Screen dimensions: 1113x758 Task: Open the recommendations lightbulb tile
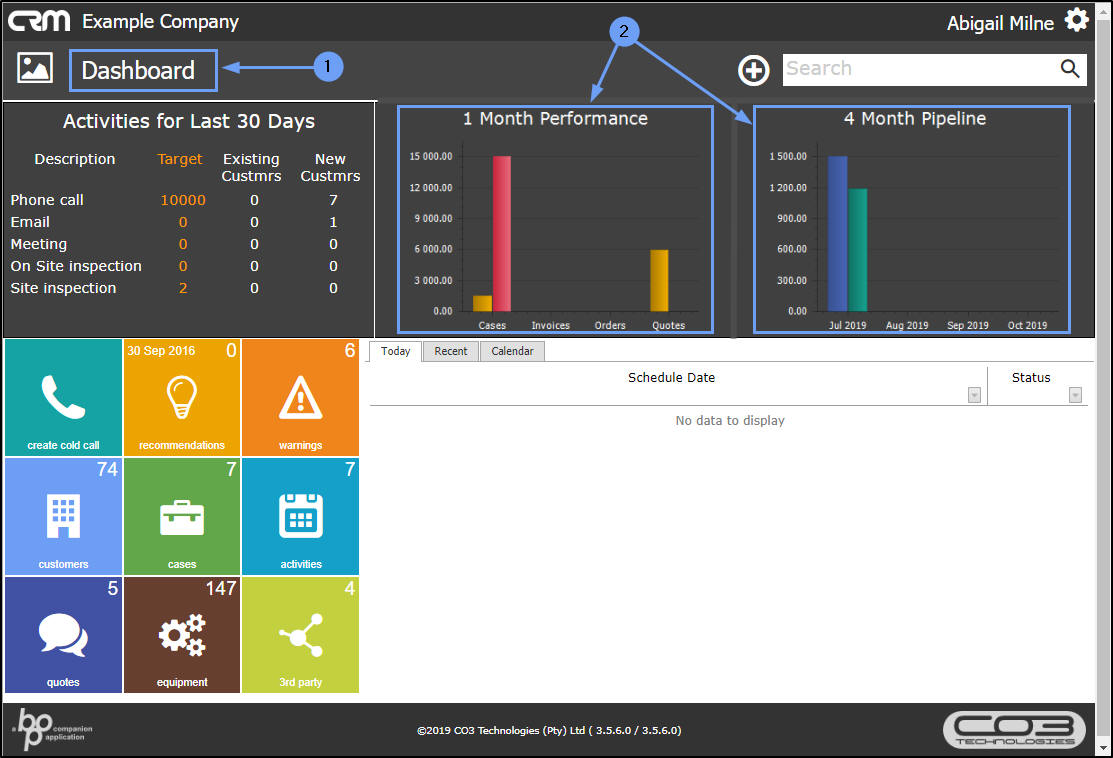coord(182,397)
